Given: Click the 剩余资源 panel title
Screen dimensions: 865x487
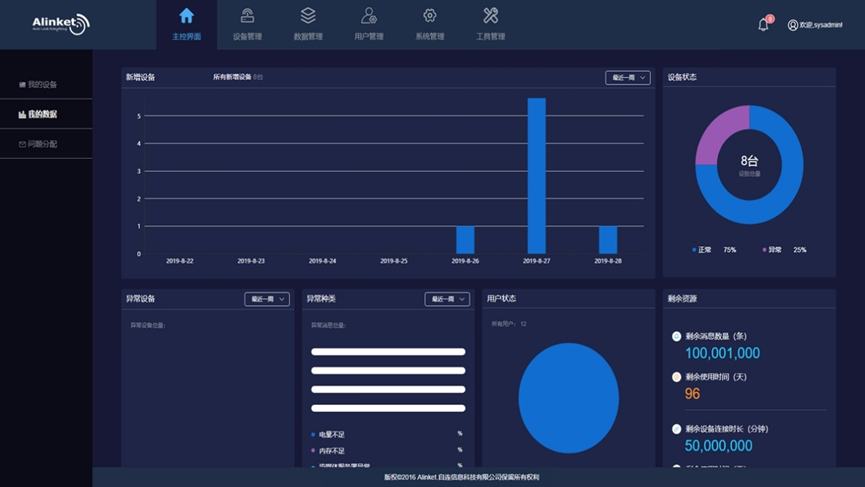Looking at the screenshot, I should (x=682, y=298).
